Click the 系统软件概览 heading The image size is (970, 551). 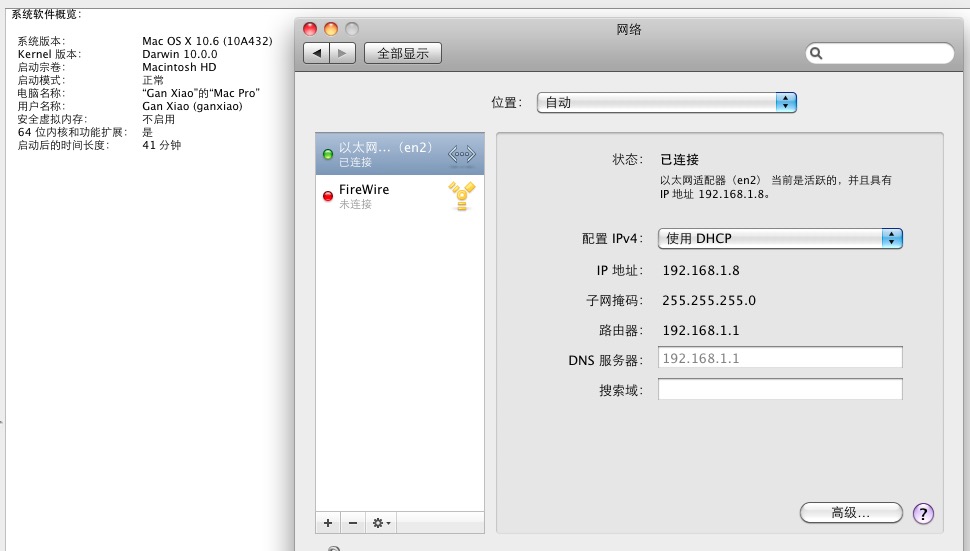coord(46,14)
